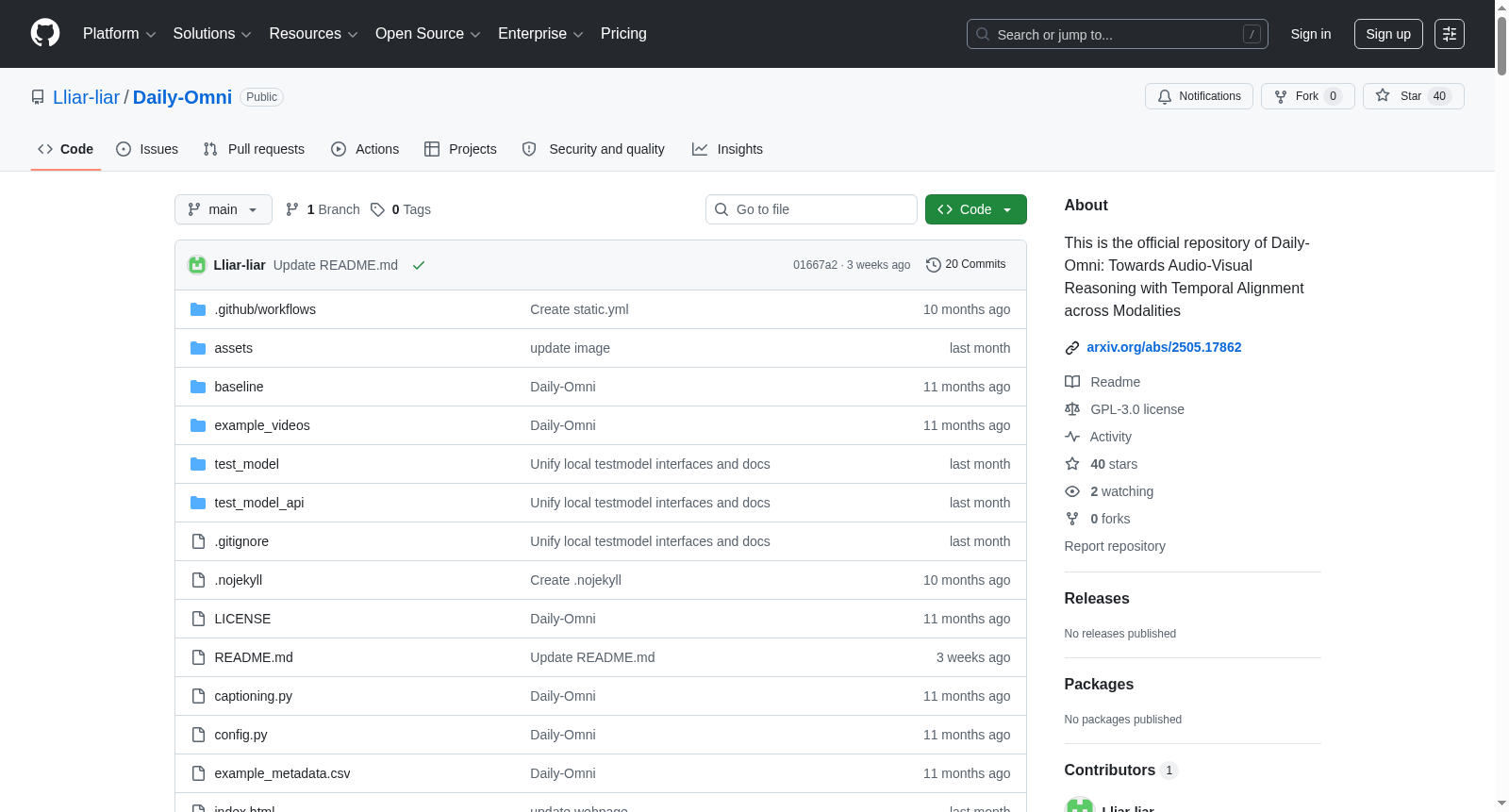Open the Security and quality tab
Screen dimensions: 1509x812
tap(593, 149)
